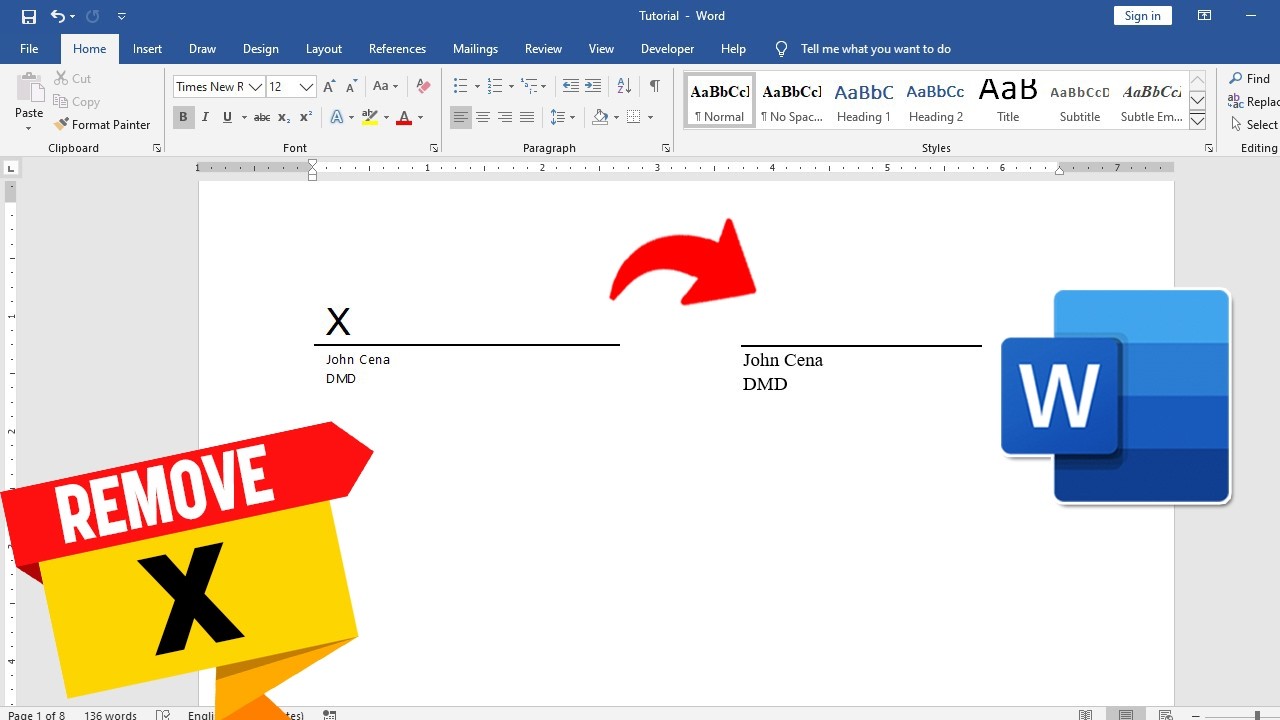Apply the Heading 1 style

[864, 101]
